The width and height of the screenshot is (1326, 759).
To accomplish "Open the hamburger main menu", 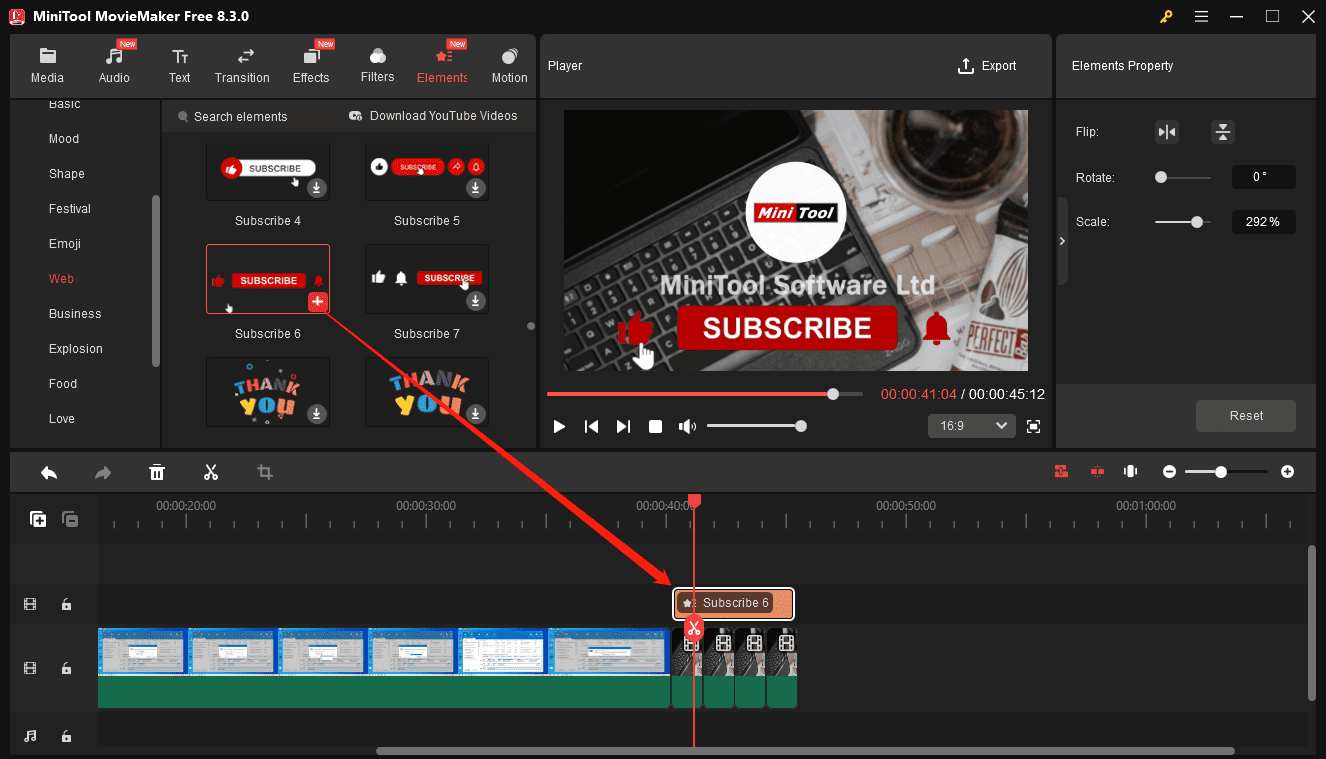I will coord(1201,16).
